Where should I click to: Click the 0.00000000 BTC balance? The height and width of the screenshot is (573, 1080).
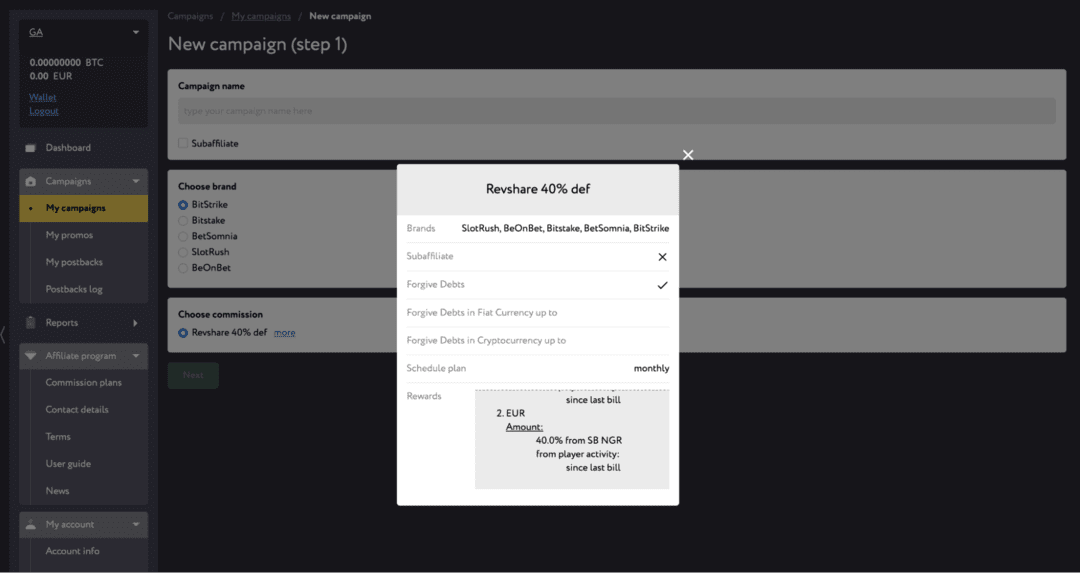coord(66,63)
